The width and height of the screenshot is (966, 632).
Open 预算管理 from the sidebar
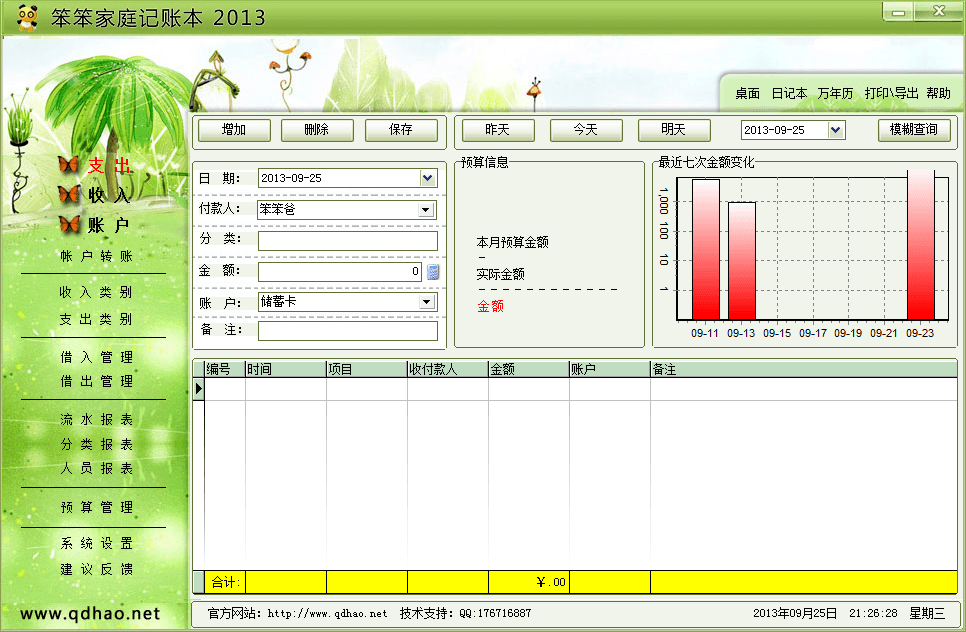pyautogui.click(x=96, y=508)
